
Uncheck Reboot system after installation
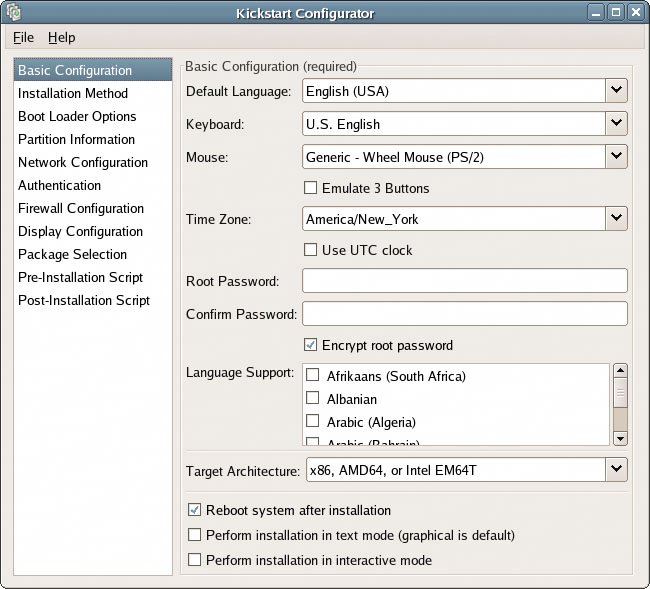(x=196, y=510)
